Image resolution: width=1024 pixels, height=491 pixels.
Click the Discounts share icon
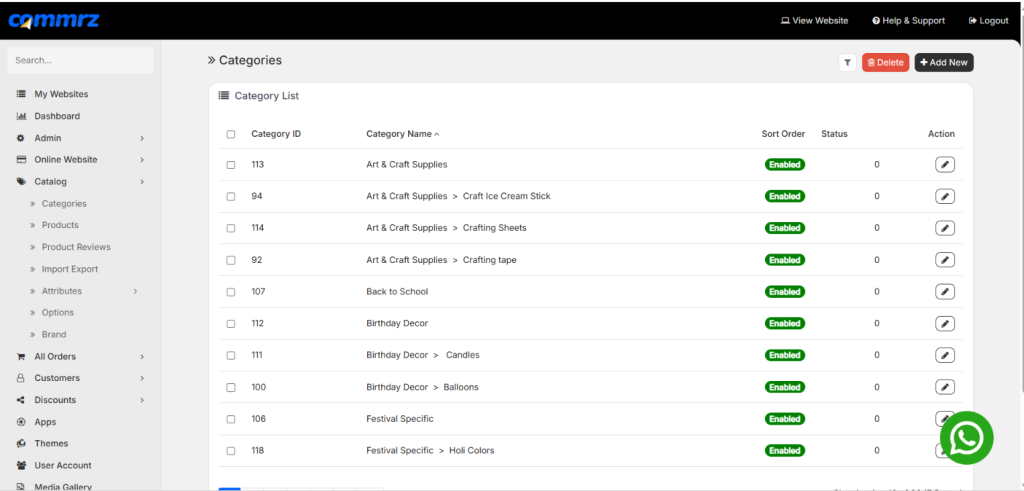pos(21,400)
